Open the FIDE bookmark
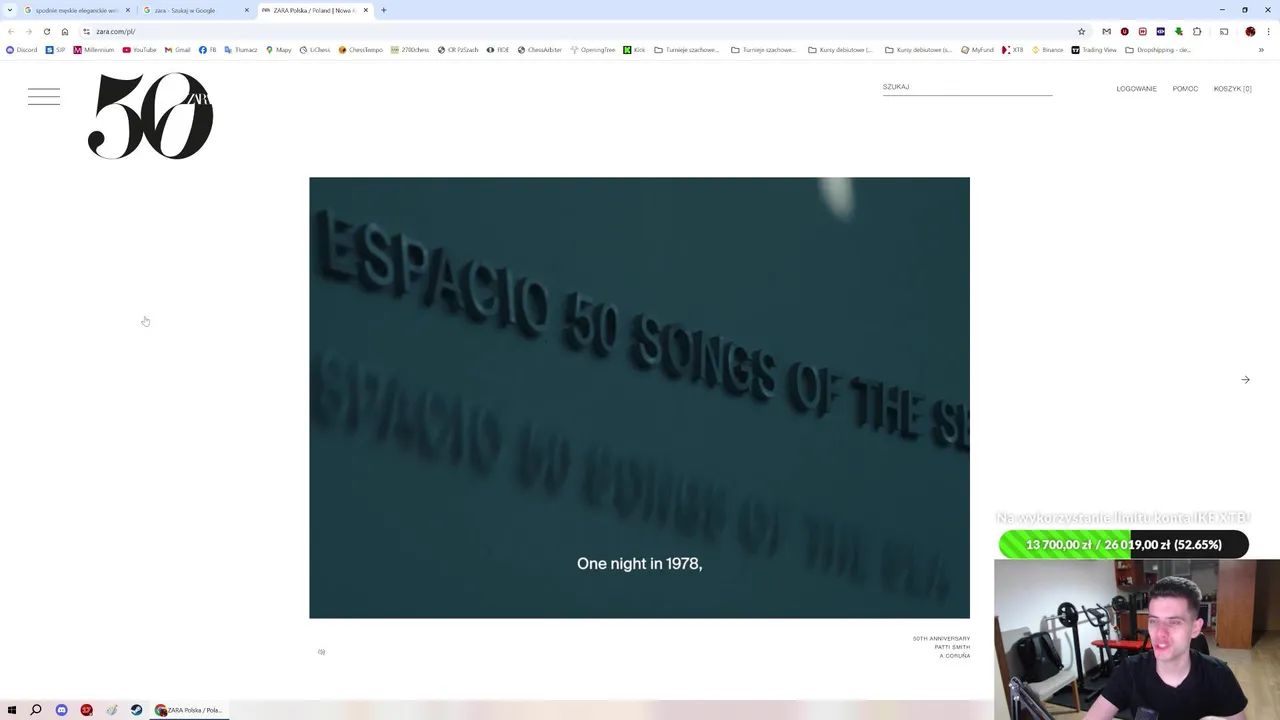Viewport: 1280px width, 720px height. pos(498,50)
